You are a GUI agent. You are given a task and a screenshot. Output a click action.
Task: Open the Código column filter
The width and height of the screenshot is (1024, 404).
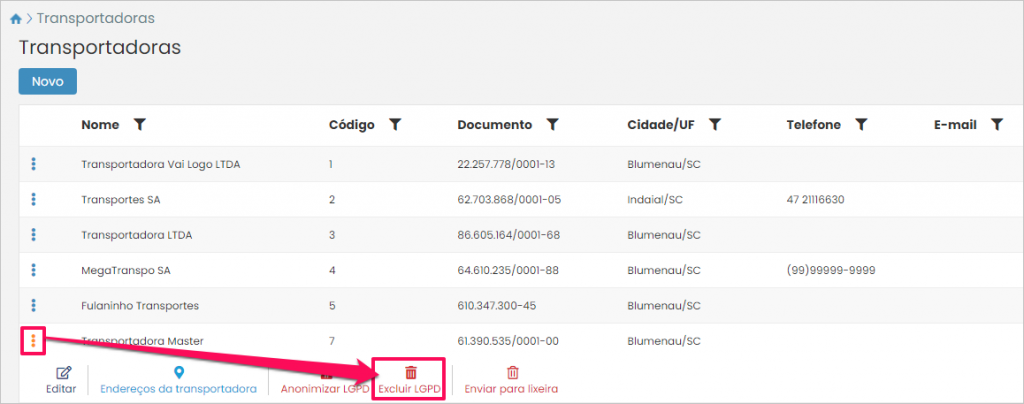click(x=395, y=125)
